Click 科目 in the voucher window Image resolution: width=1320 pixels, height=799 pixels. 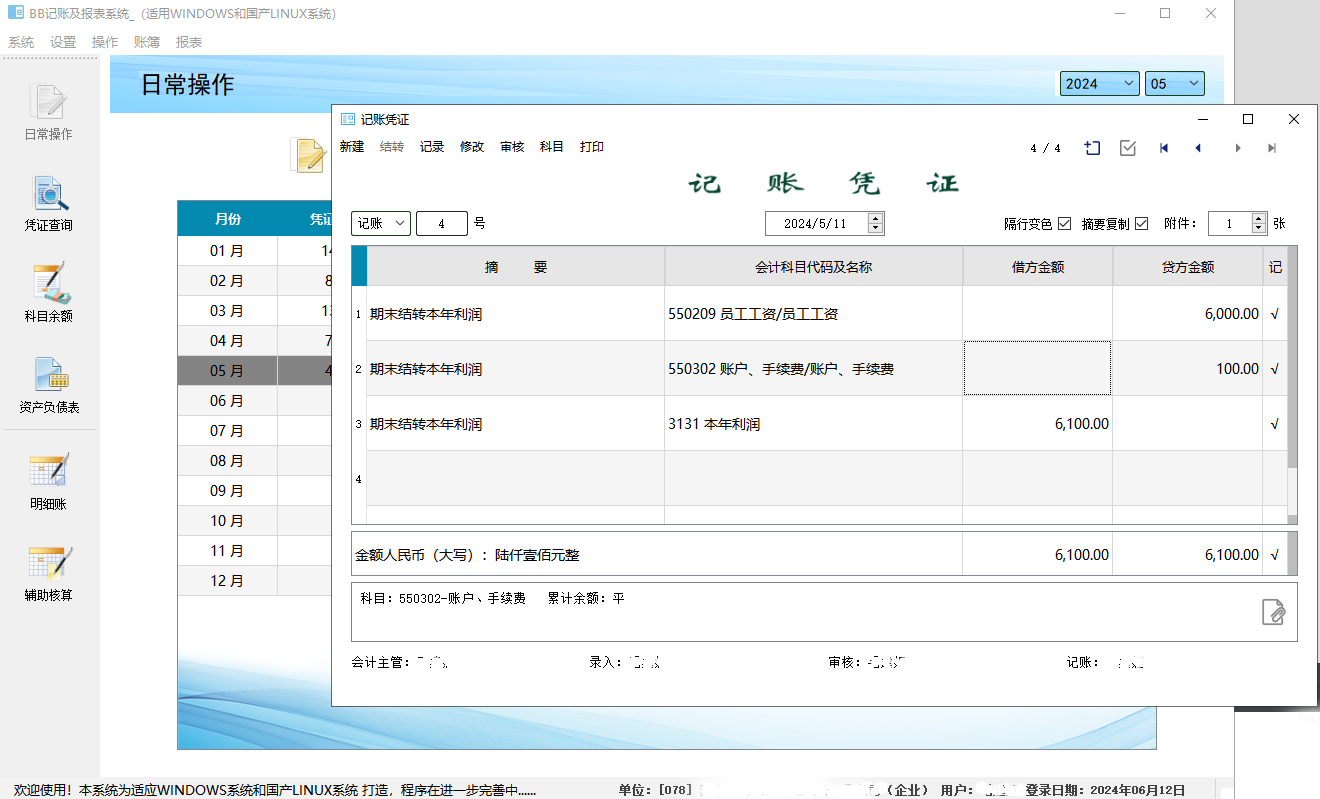point(552,147)
